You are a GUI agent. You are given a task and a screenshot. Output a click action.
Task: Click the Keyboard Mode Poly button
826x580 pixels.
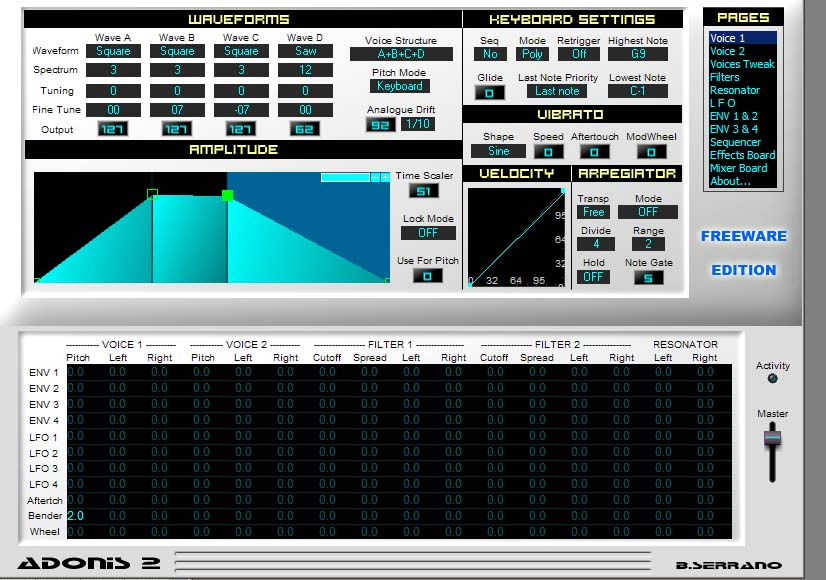pos(533,54)
